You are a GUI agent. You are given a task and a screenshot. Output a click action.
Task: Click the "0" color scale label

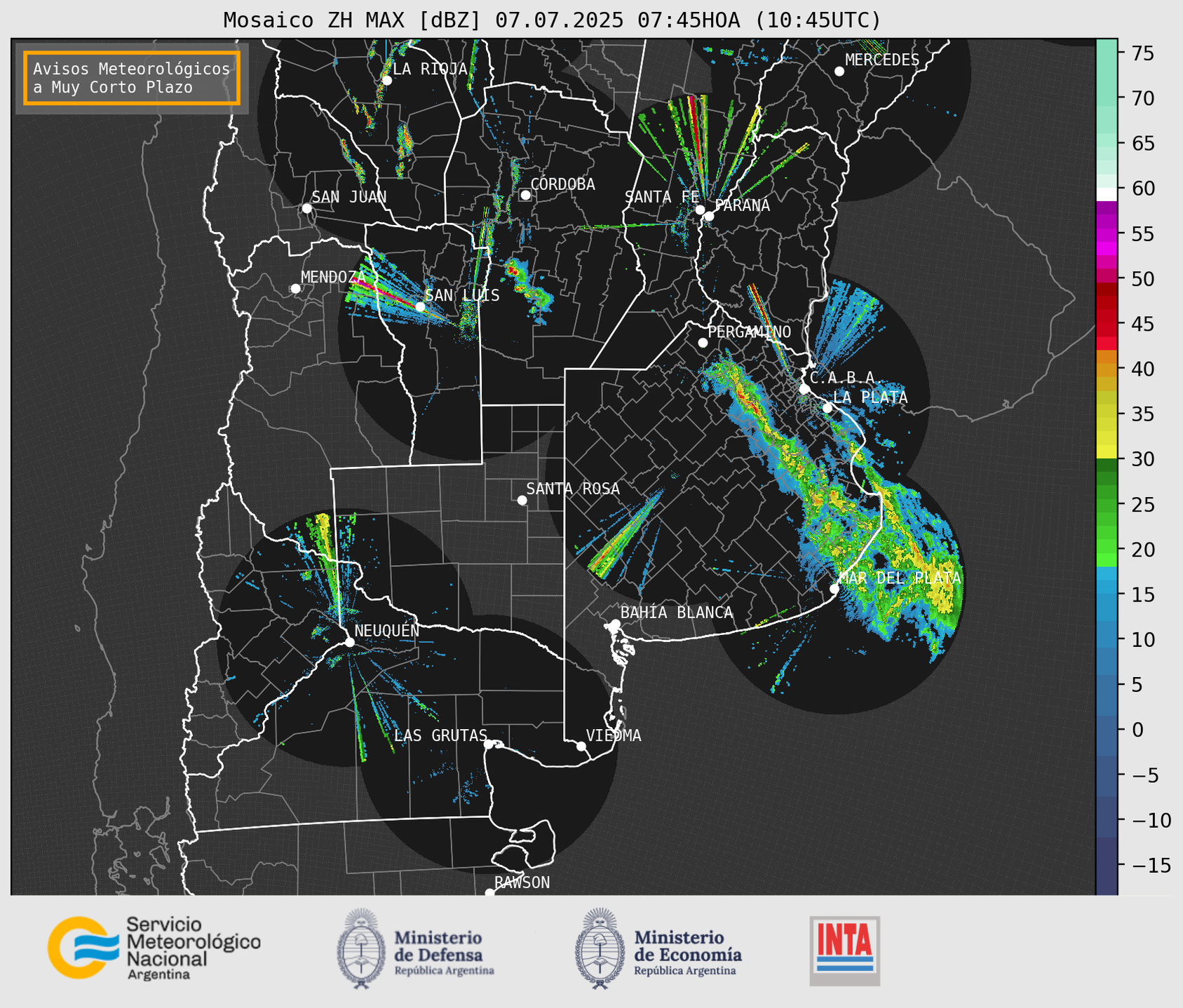(1137, 730)
